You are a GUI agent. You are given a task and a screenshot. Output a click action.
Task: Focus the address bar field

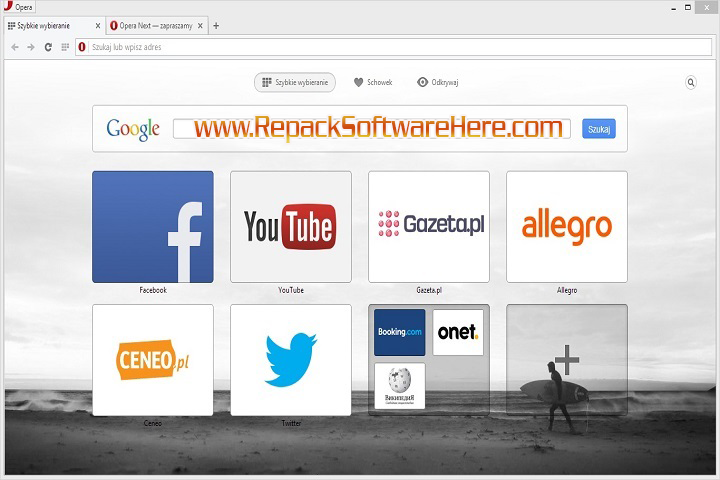[x=394, y=47]
